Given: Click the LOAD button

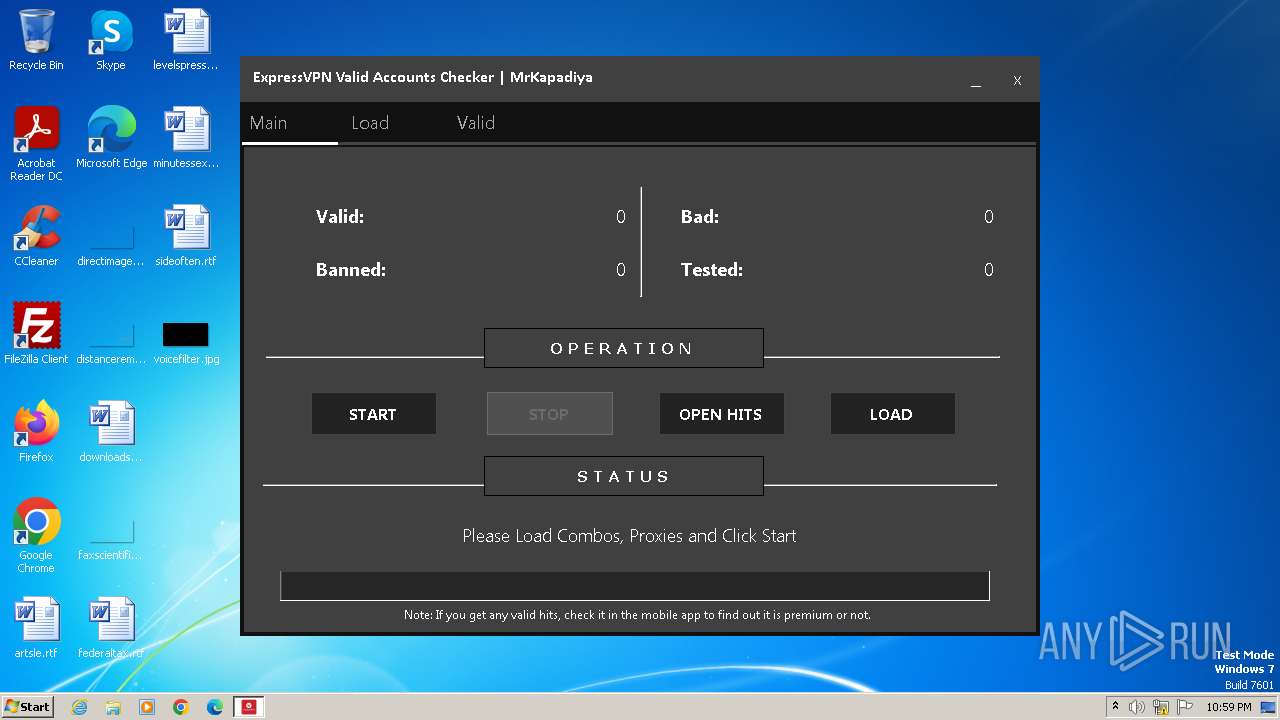Looking at the screenshot, I should [892, 414].
